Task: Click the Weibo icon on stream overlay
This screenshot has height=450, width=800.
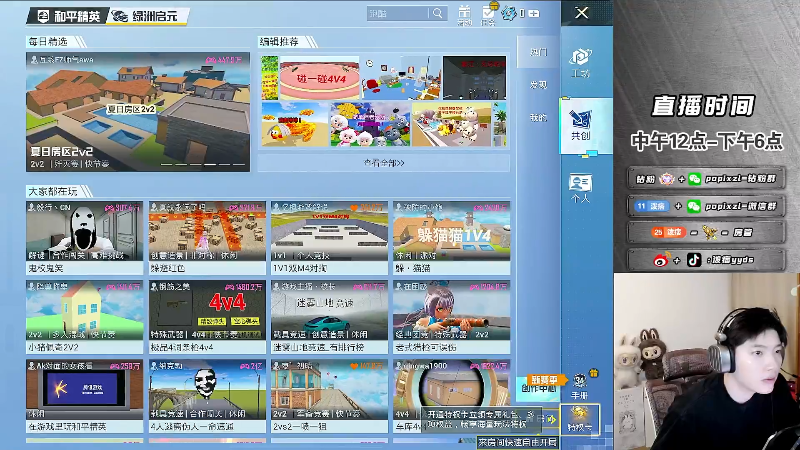Action: click(661, 260)
